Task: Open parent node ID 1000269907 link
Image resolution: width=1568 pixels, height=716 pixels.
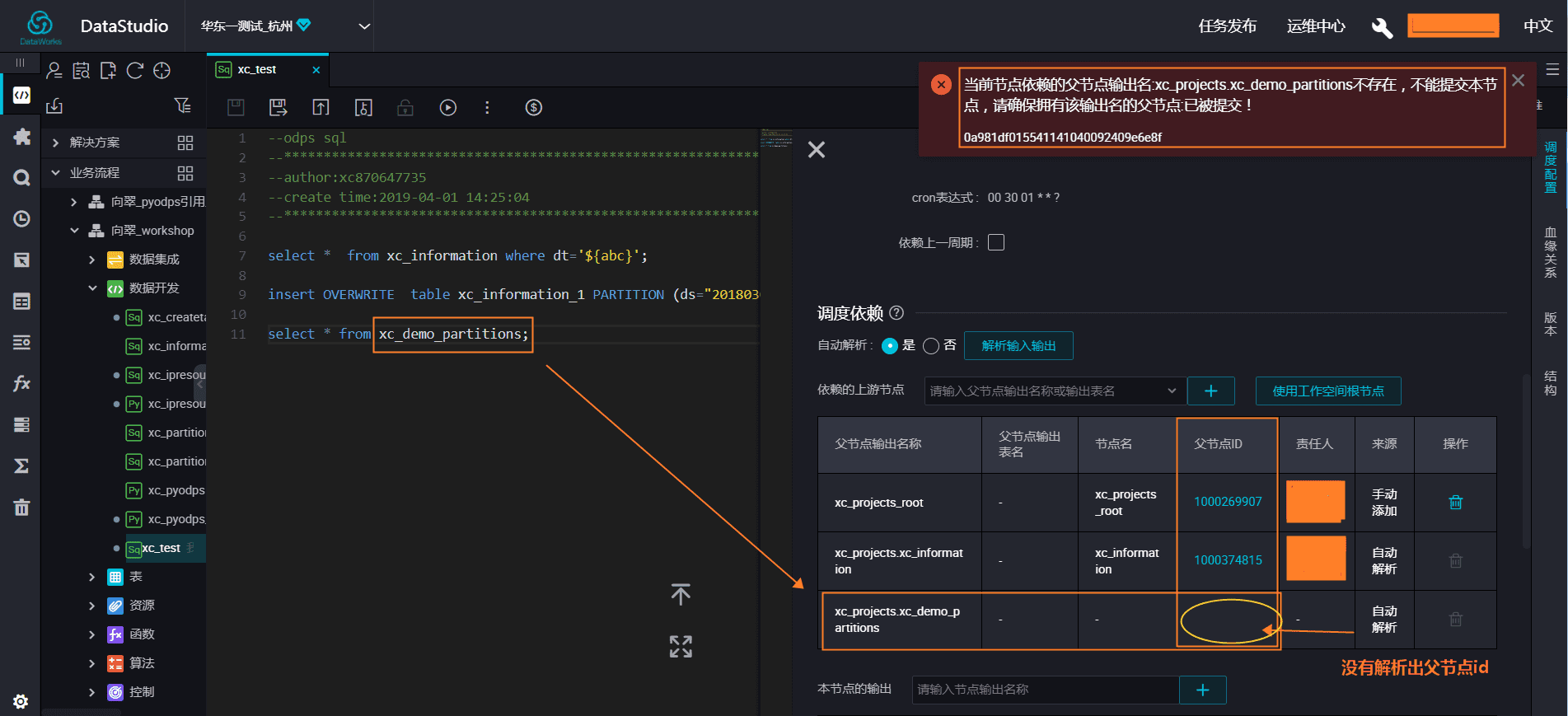Action: tap(1228, 502)
